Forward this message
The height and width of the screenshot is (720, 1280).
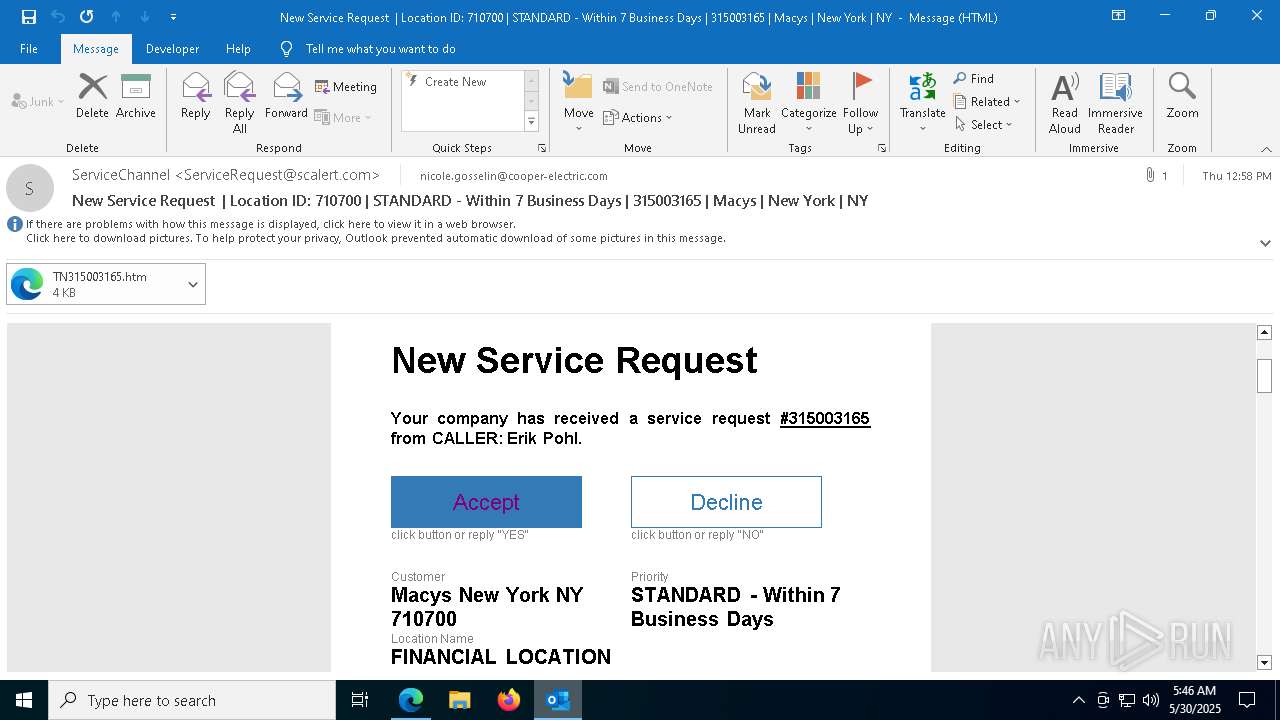pos(286,97)
